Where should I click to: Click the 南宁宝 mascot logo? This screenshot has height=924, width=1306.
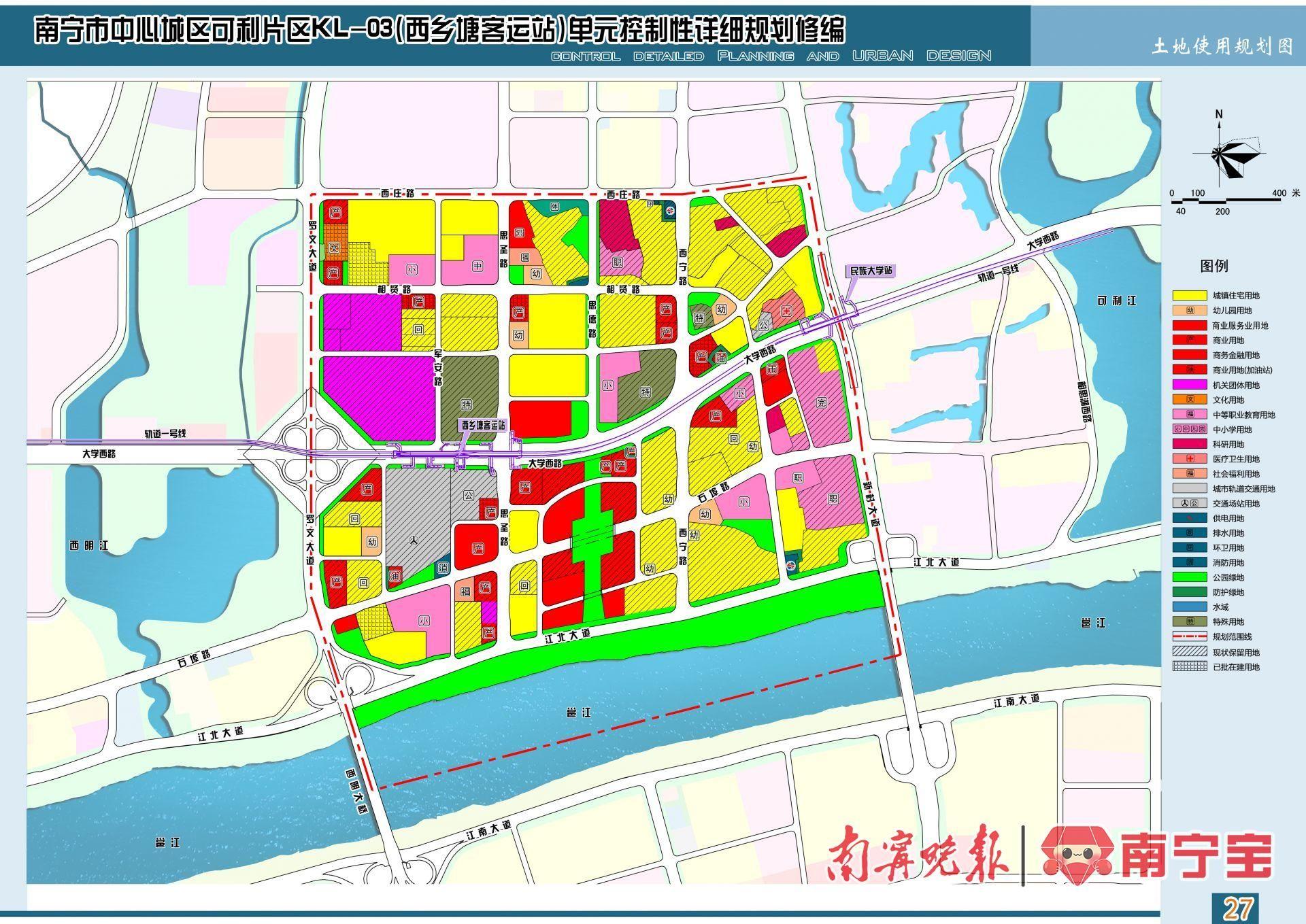pos(1077,855)
